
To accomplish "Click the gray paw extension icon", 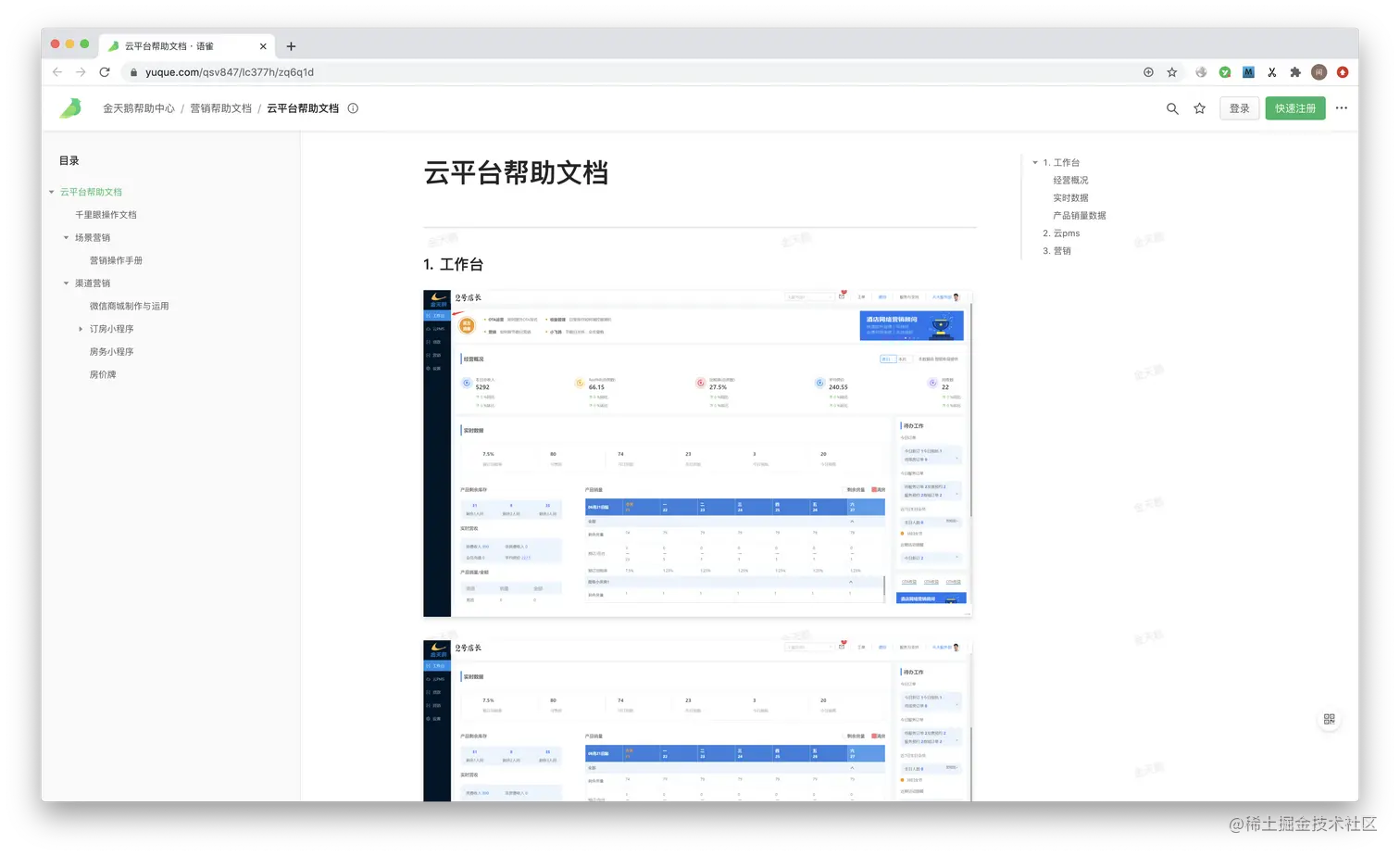I will [x=1201, y=72].
